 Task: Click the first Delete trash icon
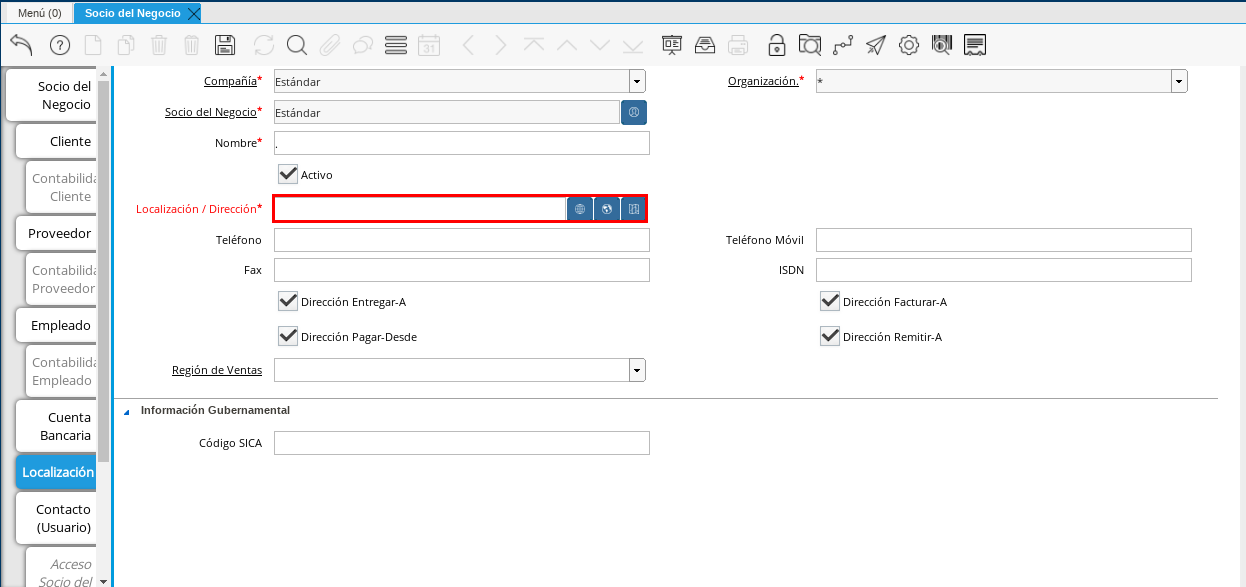tap(159, 45)
